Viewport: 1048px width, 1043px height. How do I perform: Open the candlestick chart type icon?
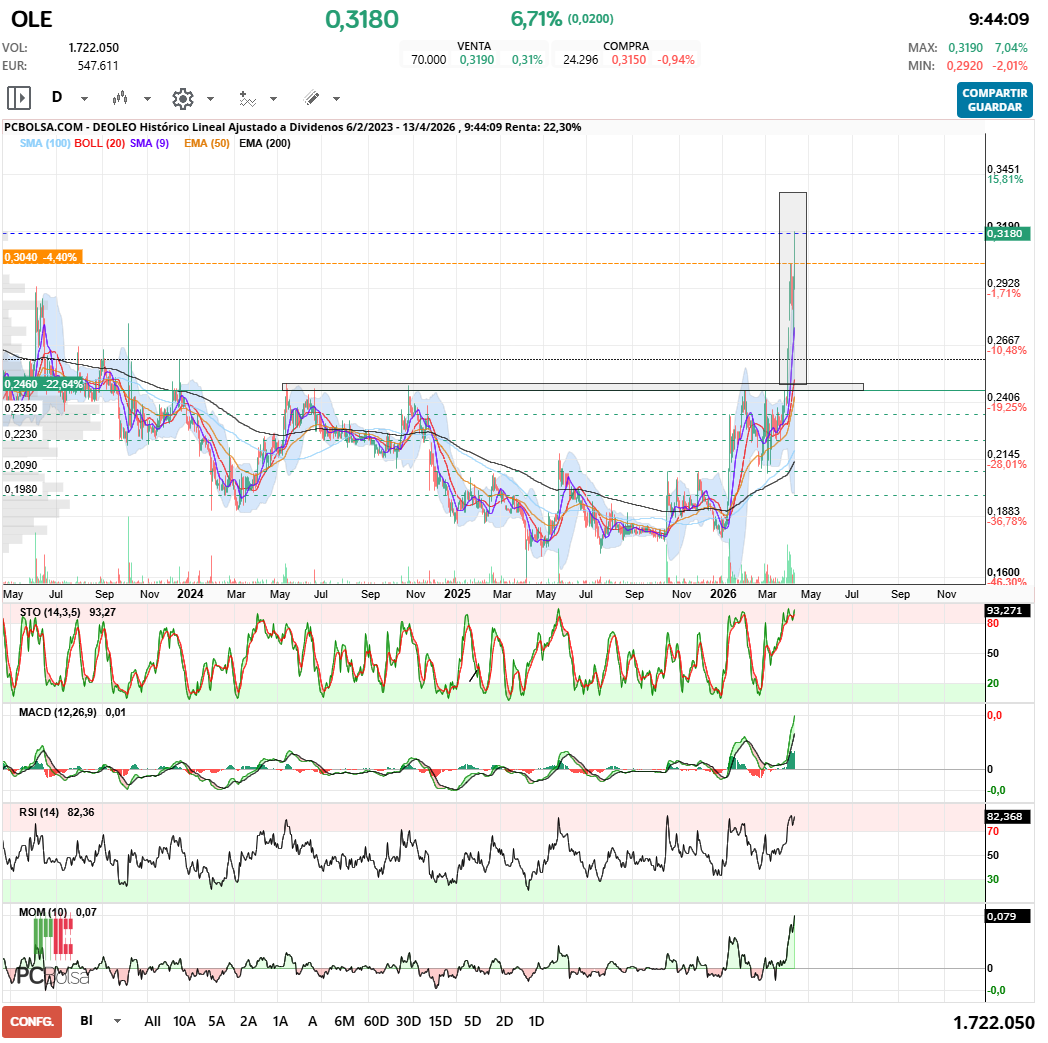click(121, 98)
